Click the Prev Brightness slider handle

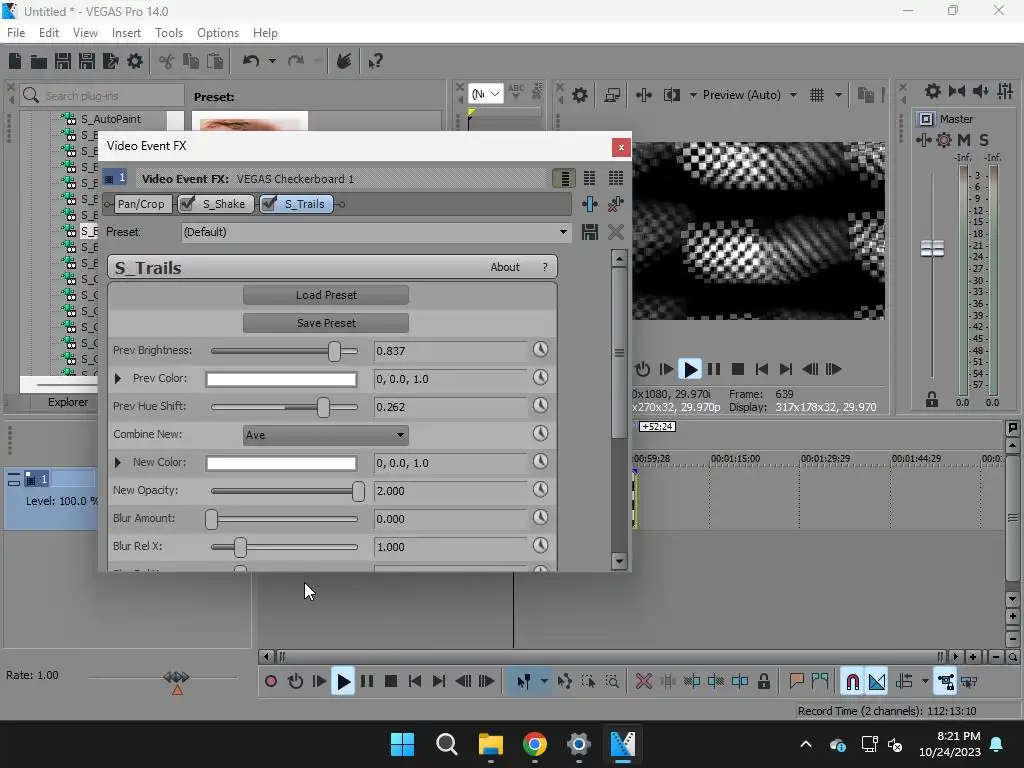click(x=334, y=351)
